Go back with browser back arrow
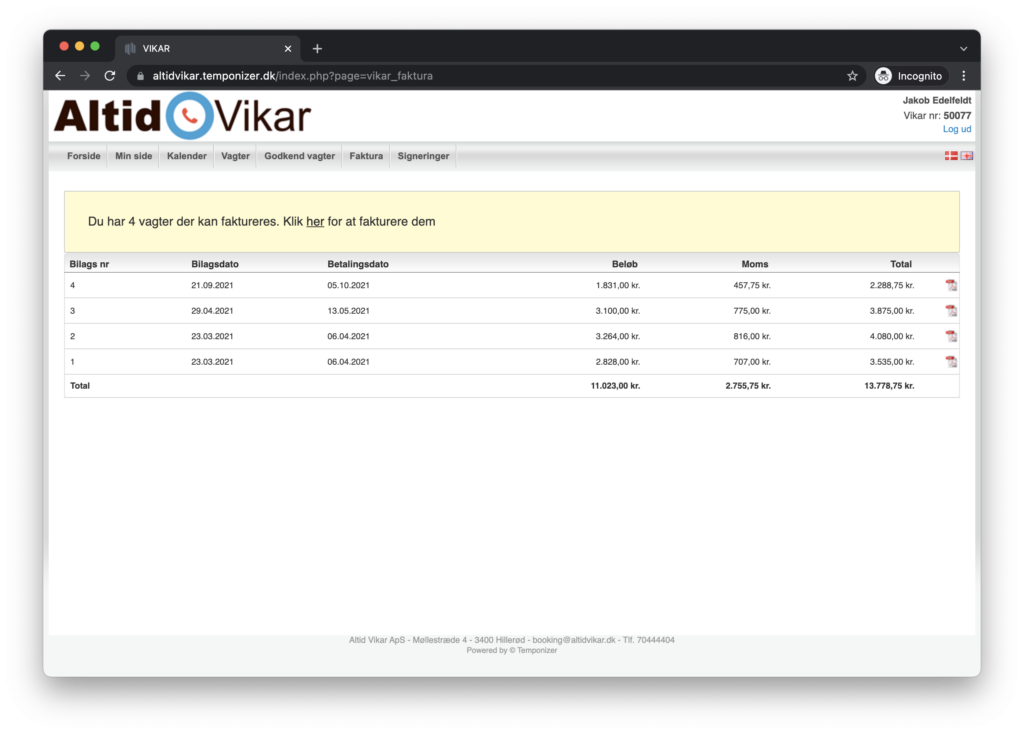This screenshot has height=734, width=1024. click(60, 76)
